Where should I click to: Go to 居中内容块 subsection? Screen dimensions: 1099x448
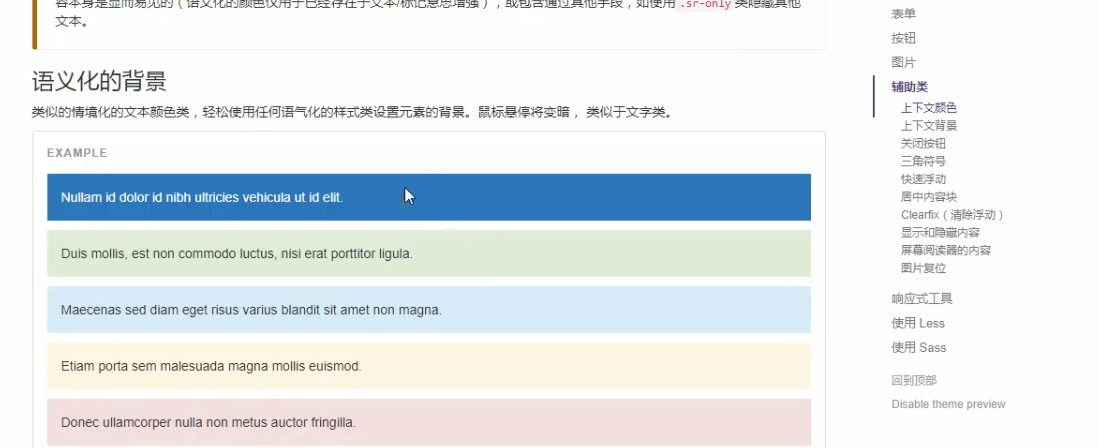[929, 197]
